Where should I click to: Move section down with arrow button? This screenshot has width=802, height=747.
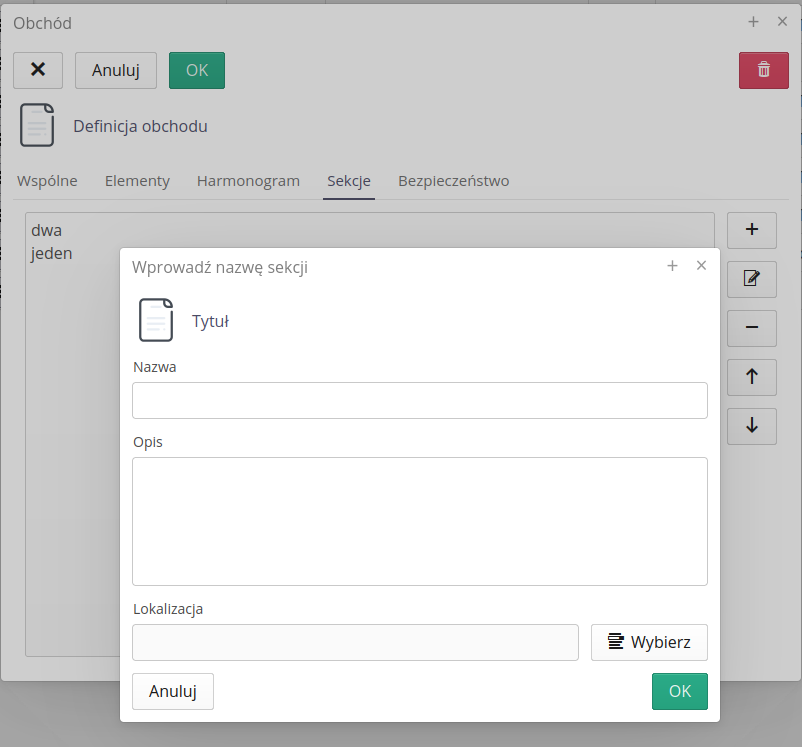click(752, 426)
